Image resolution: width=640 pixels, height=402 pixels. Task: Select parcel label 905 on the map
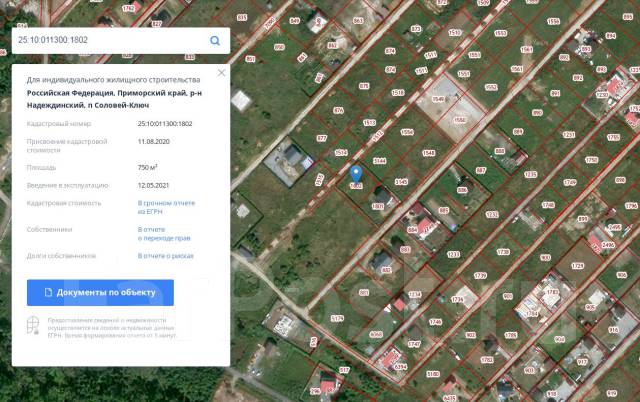590,307
